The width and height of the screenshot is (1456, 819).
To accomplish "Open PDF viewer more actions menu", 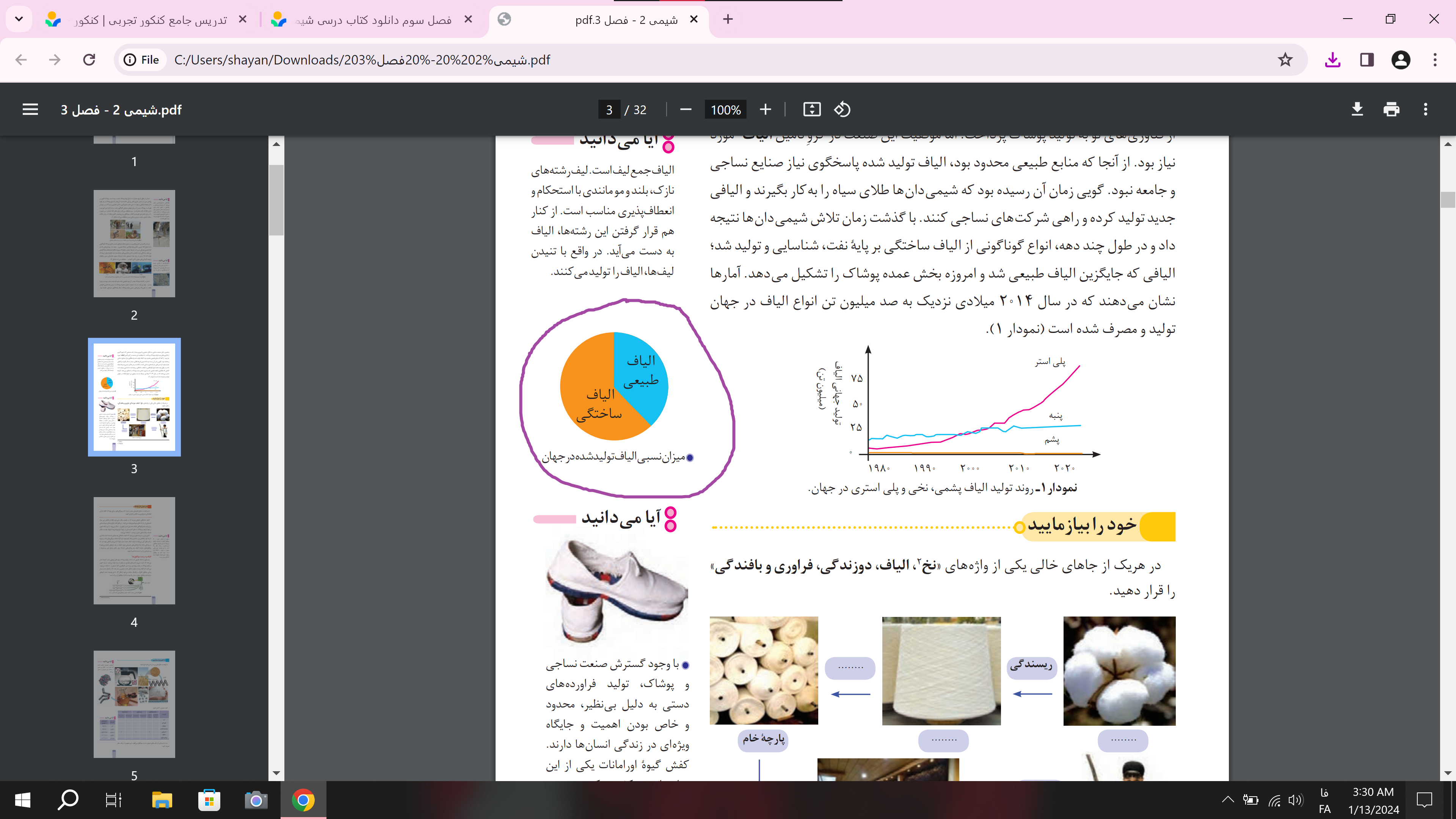I will [1426, 110].
